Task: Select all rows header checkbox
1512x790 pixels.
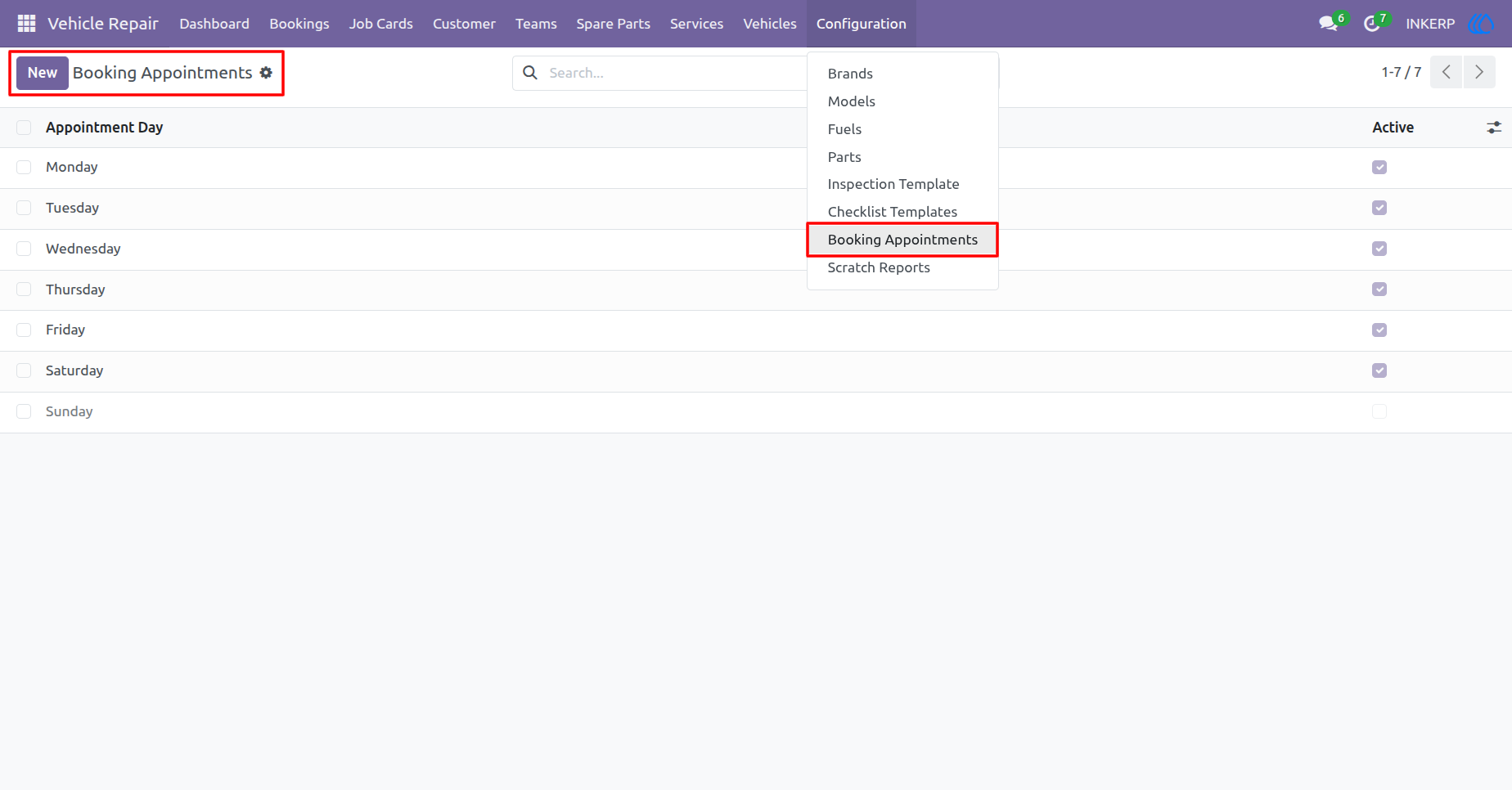Action: [x=24, y=128]
